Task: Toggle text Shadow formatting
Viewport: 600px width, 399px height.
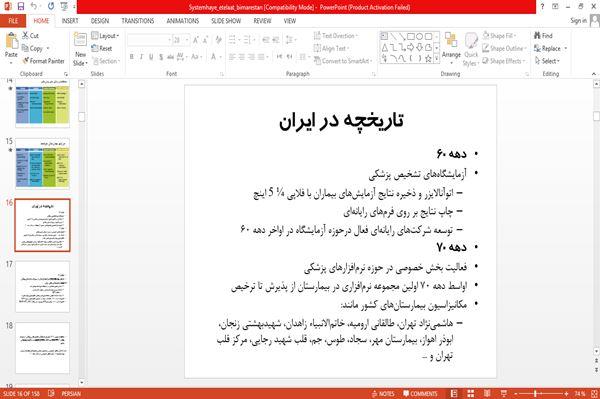Action: (161, 57)
